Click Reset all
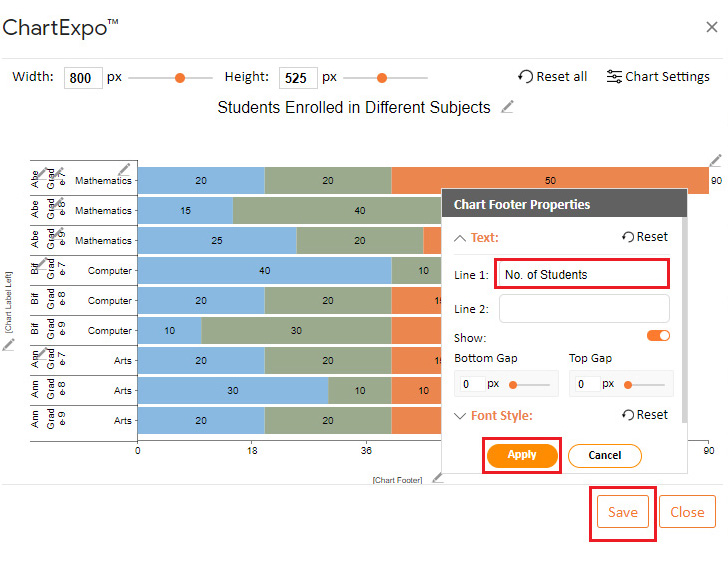 point(552,76)
